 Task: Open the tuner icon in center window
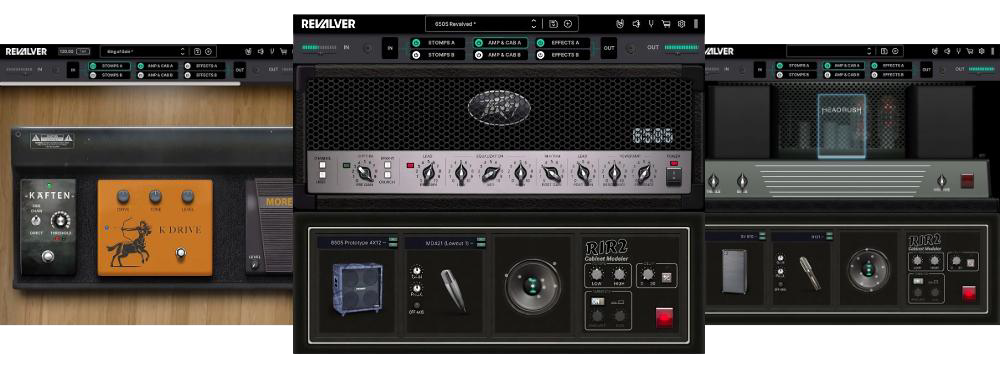click(651, 24)
